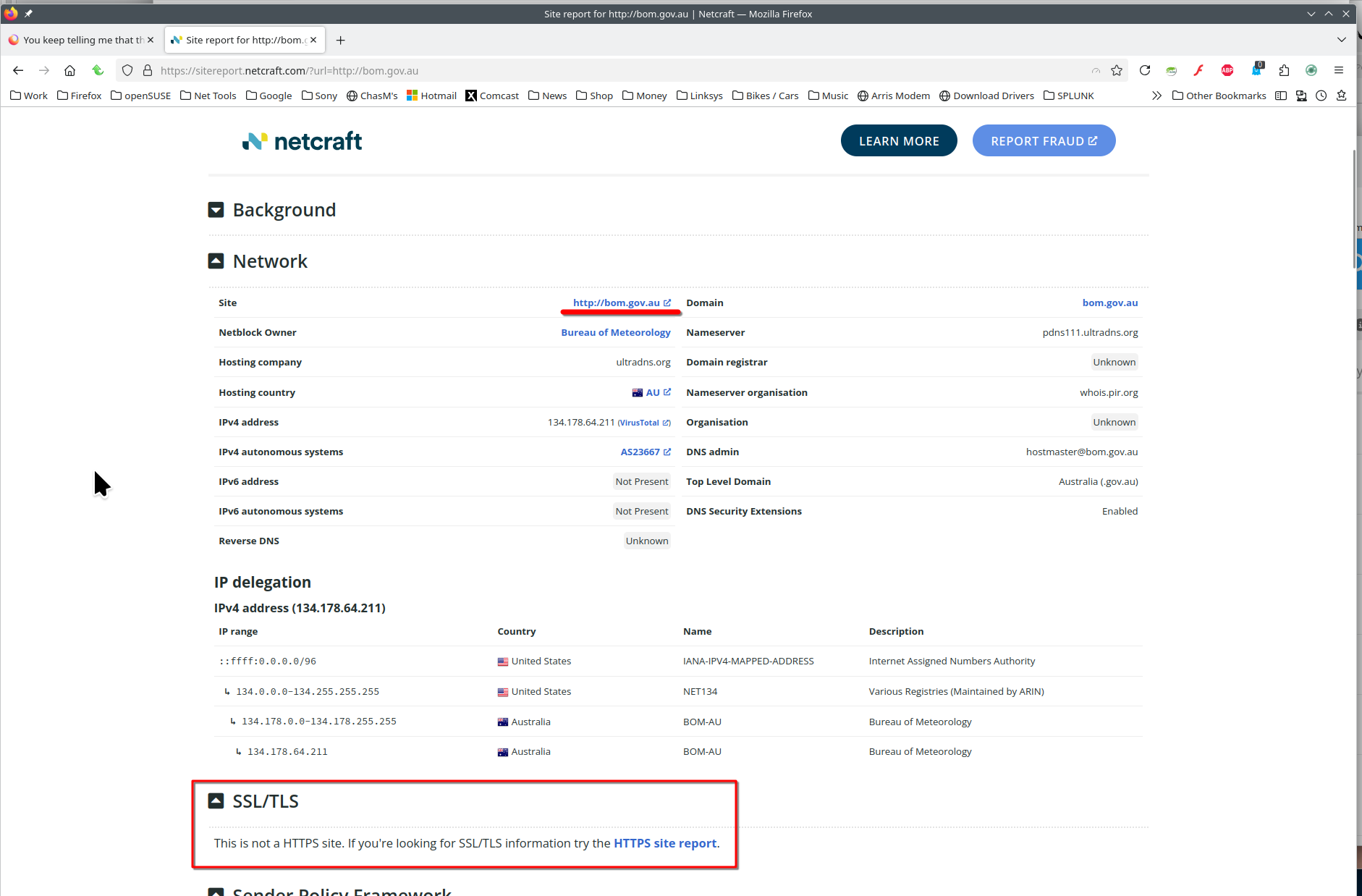This screenshot has height=896, width=1362.
Task: Expand the Background section
Action: (x=216, y=210)
